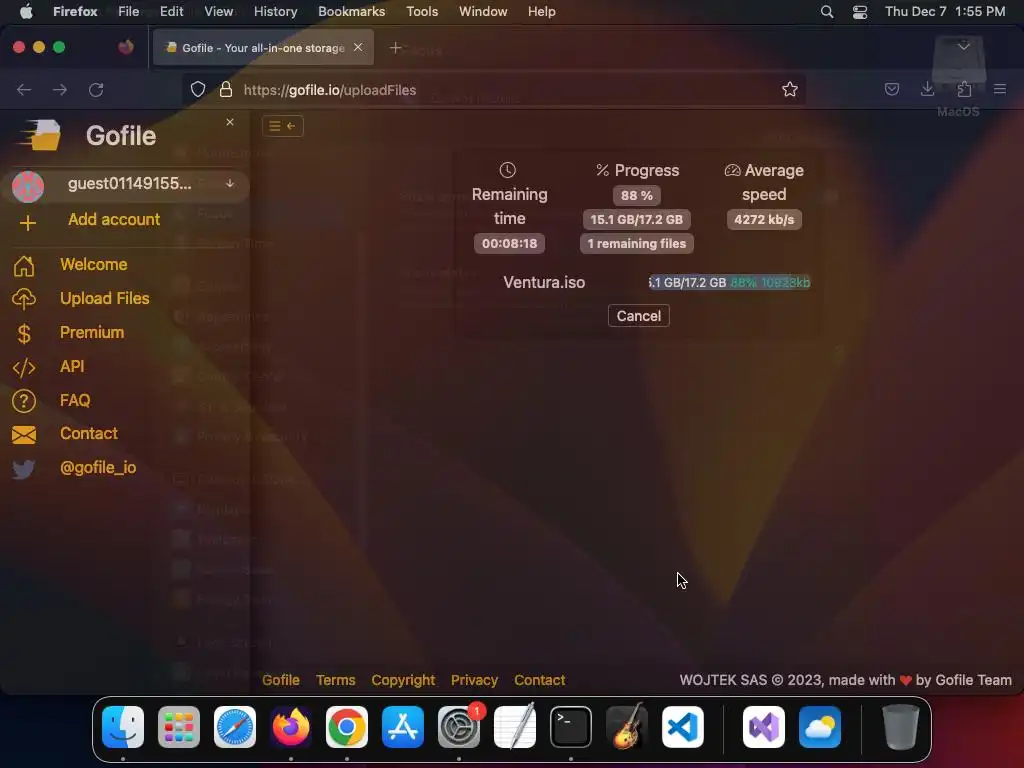This screenshot has height=768, width=1024.
Task: Click the Average speed gauge icon
Action: (733, 170)
